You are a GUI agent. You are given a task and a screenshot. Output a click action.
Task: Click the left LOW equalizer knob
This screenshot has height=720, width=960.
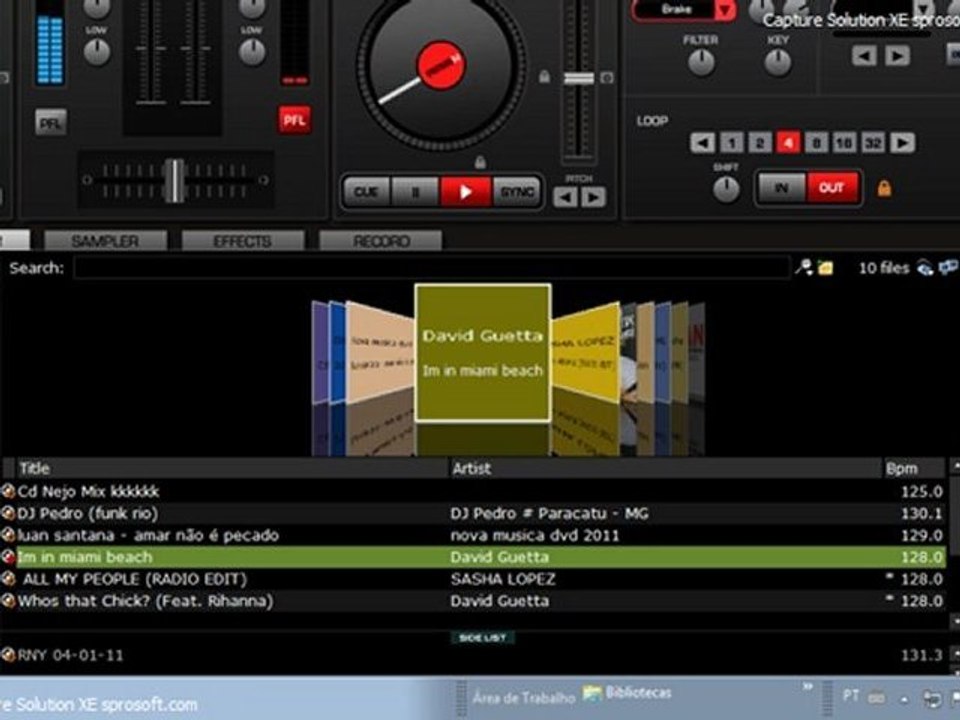pos(97,53)
